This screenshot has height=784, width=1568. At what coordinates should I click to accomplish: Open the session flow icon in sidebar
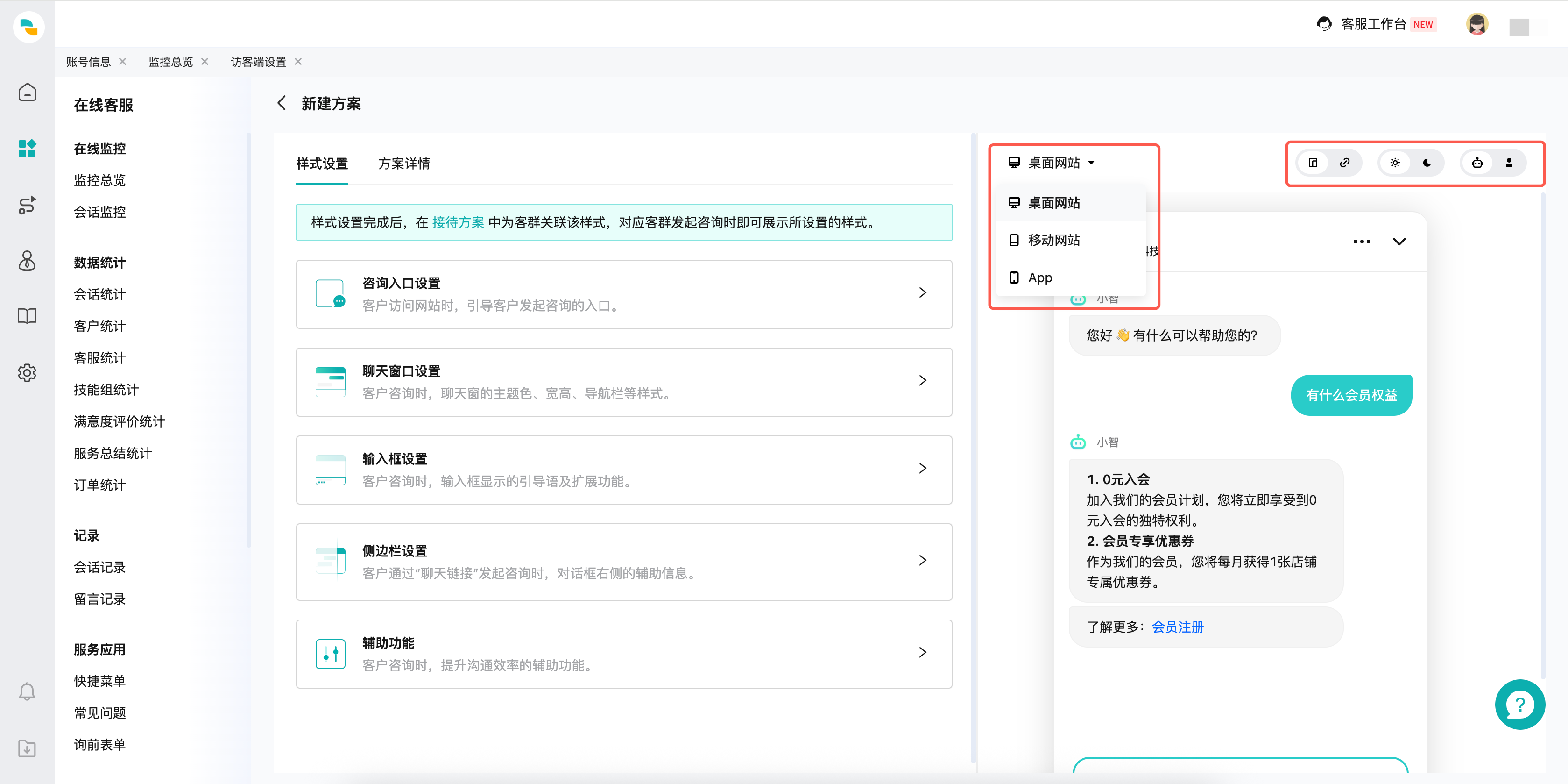click(x=28, y=205)
